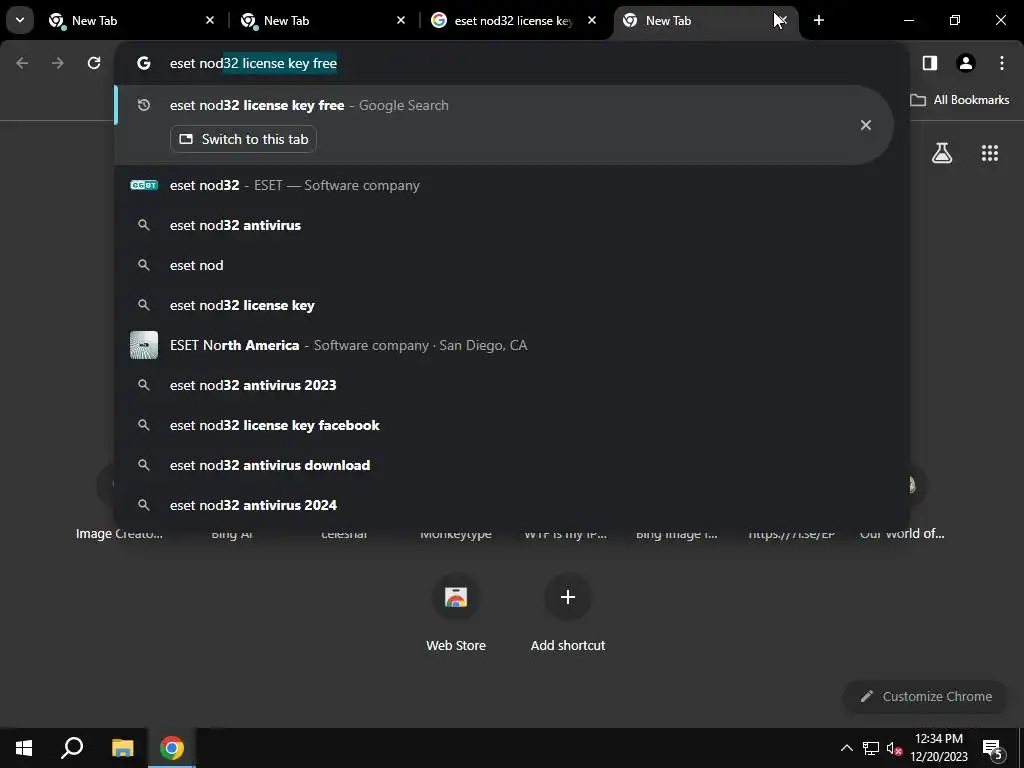Show hidden system tray icons
The height and width of the screenshot is (768, 1024).
[846, 748]
